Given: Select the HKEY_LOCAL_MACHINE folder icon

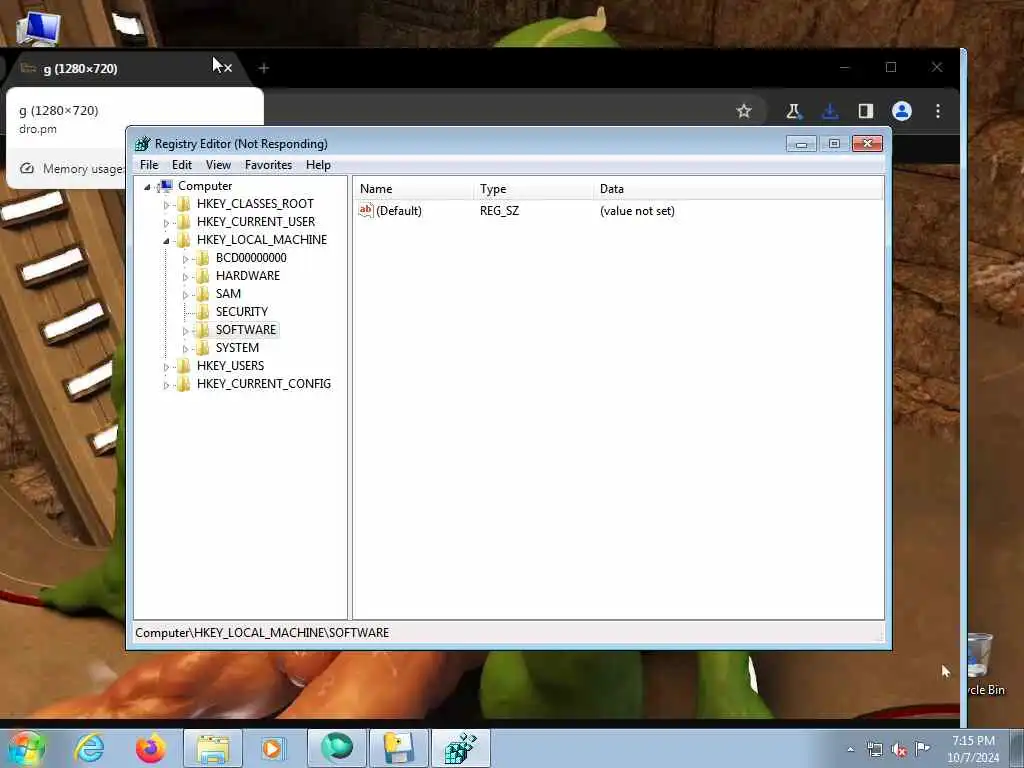Looking at the screenshot, I should (185, 240).
